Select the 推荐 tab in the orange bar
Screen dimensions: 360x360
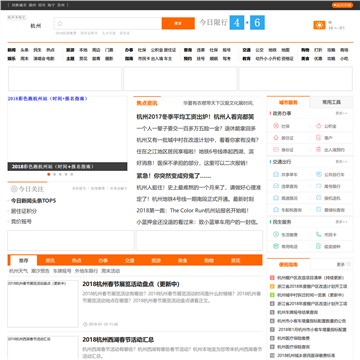click(x=24, y=261)
